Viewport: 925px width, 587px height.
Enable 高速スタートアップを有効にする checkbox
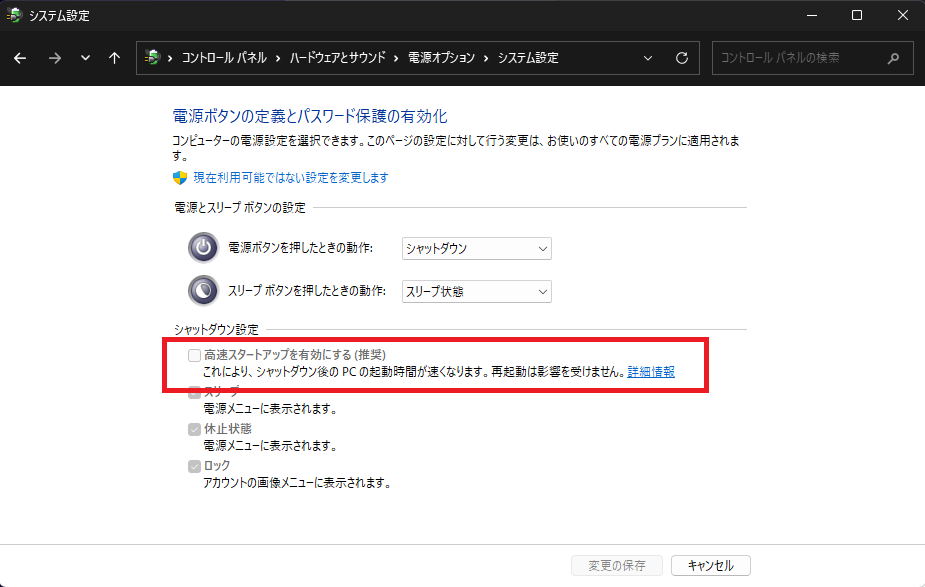195,355
